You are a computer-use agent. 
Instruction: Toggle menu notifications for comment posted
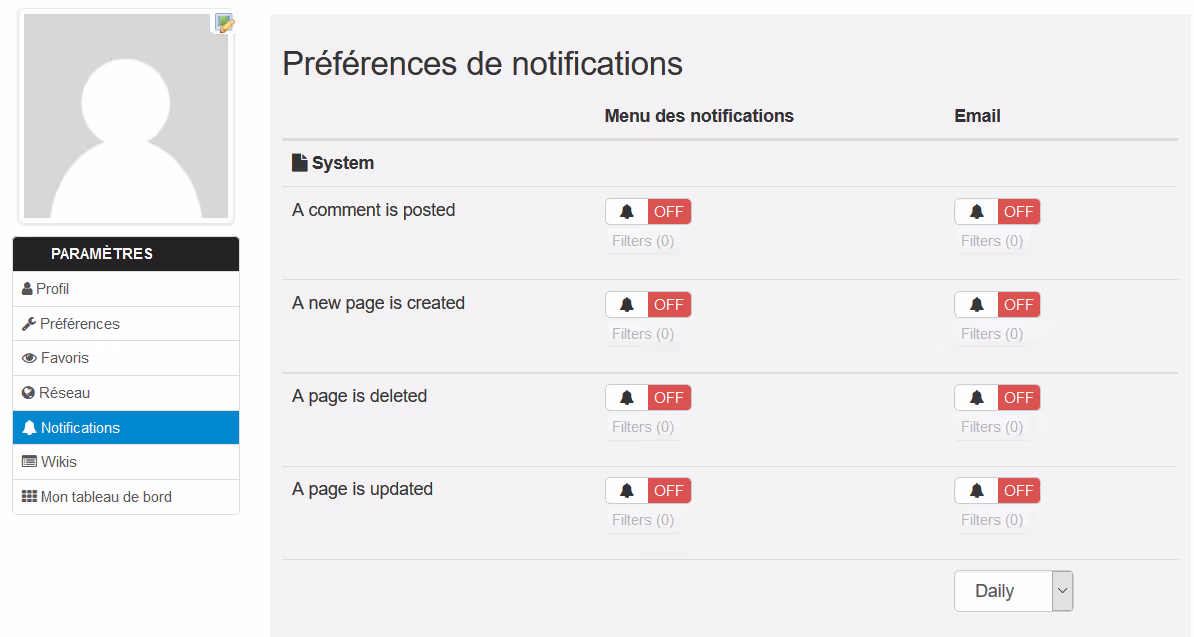click(648, 212)
